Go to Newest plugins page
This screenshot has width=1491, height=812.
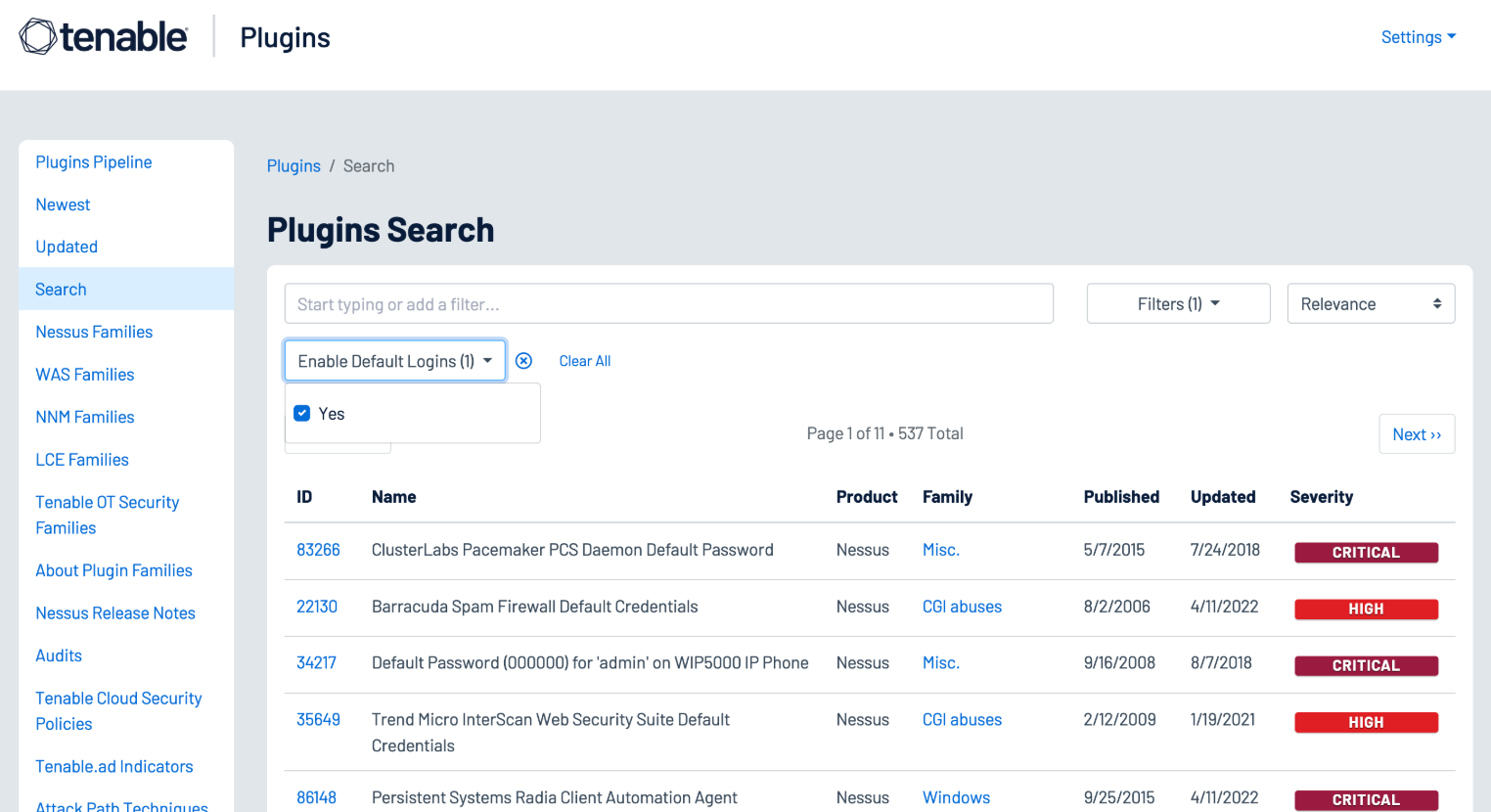(63, 204)
